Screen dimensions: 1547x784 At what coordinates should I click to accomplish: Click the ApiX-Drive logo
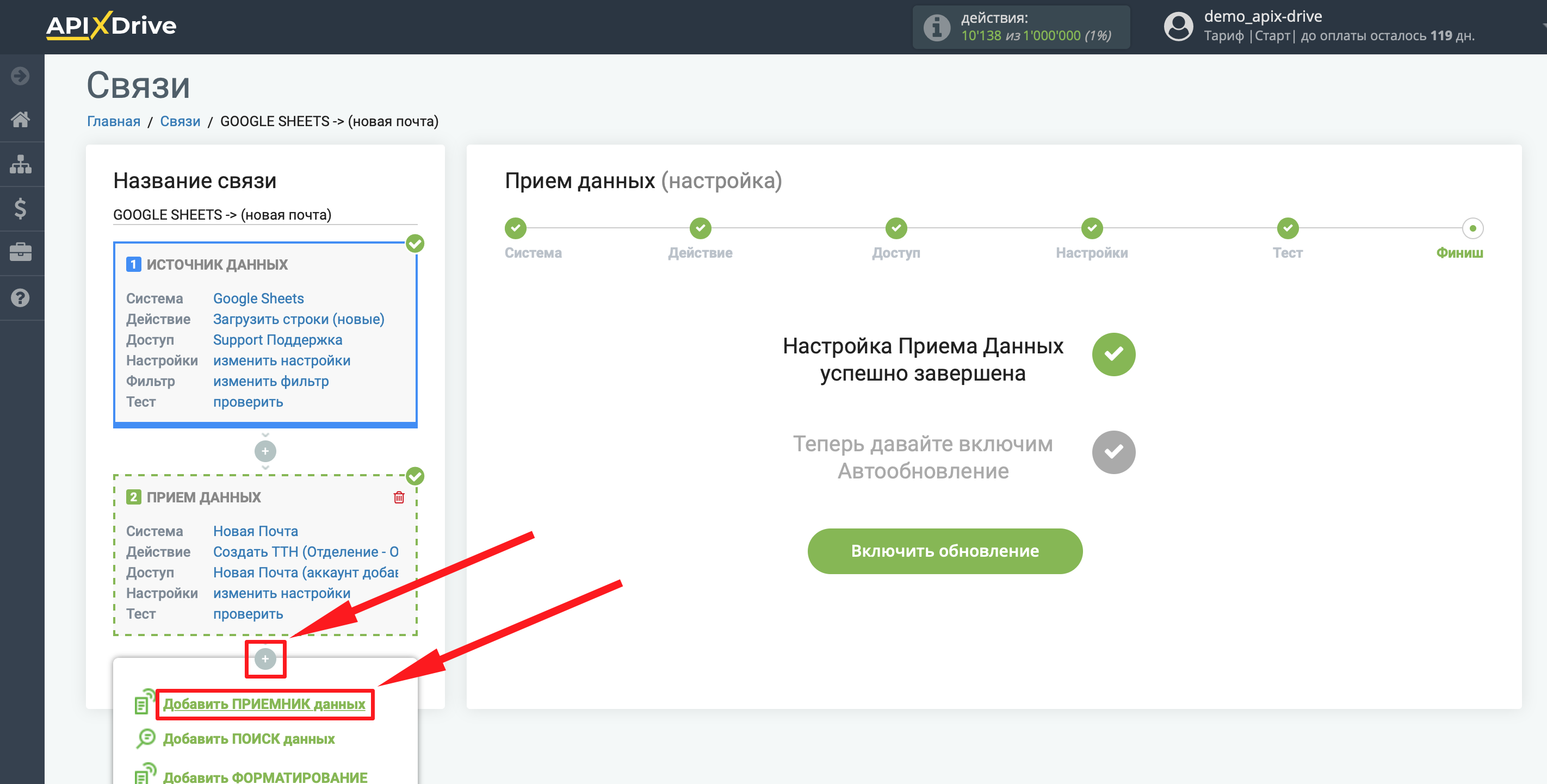pos(111,26)
